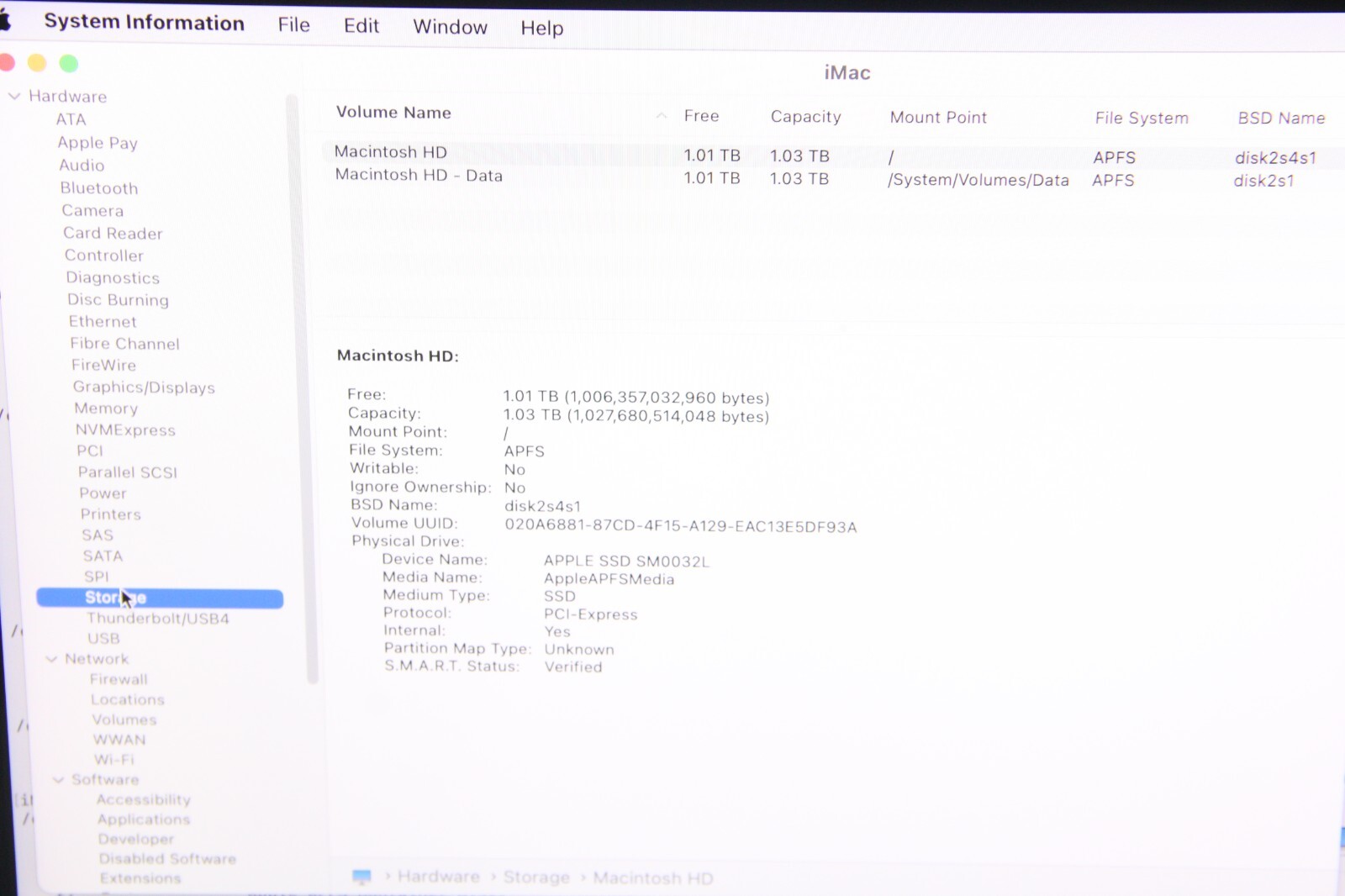Sort by the Mount Point column header
The width and height of the screenshot is (1345, 896).
pyautogui.click(x=939, y=118)
